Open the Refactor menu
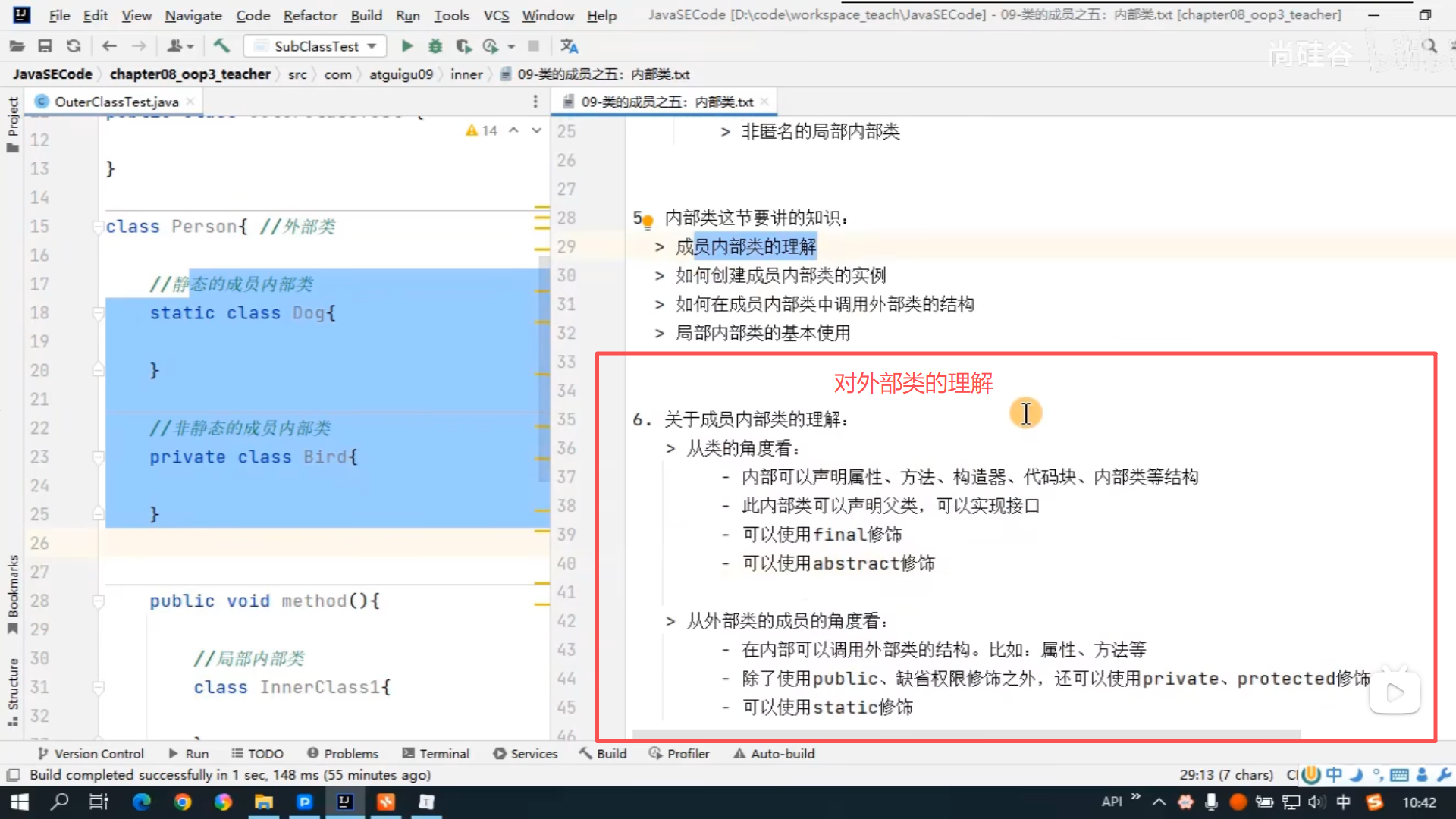This screenshot has width=1456, height=819. pos(309,15)
